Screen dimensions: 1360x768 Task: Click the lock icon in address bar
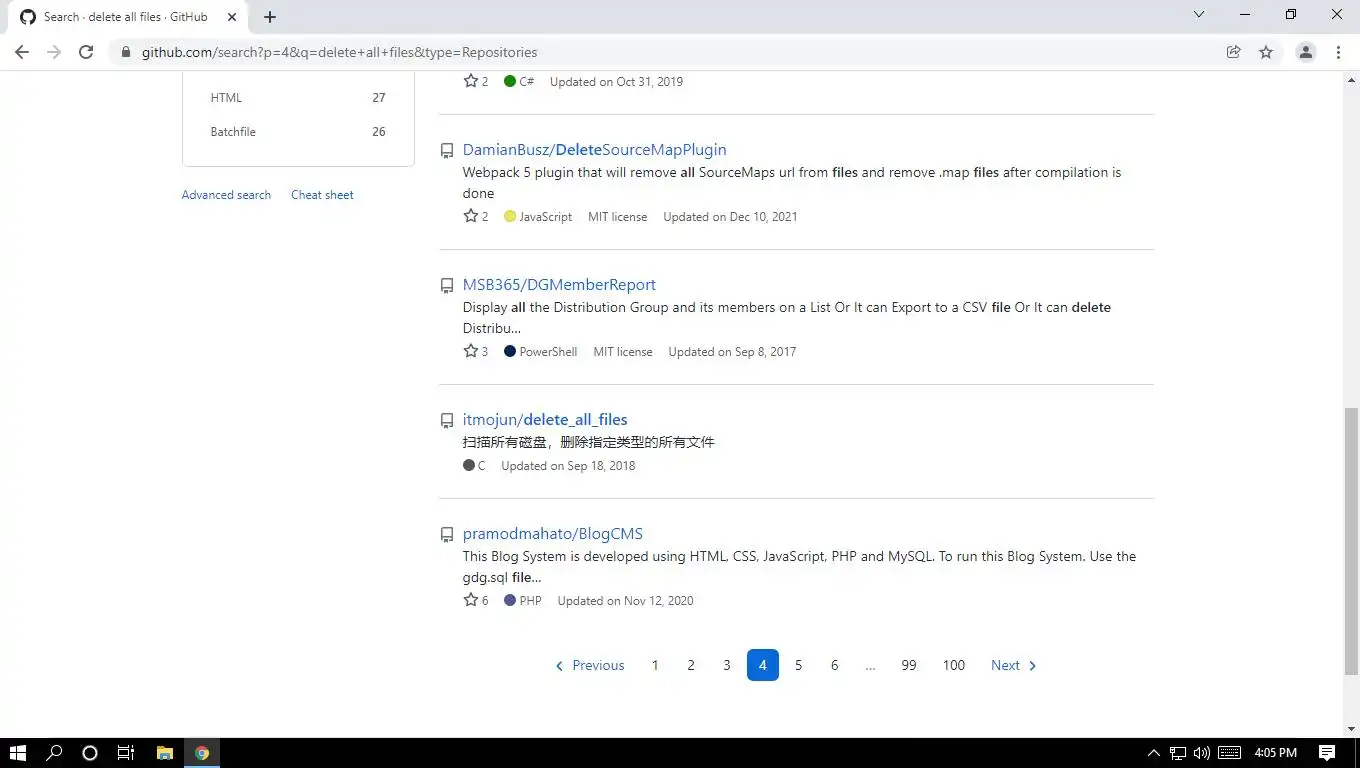coord(126,52)
